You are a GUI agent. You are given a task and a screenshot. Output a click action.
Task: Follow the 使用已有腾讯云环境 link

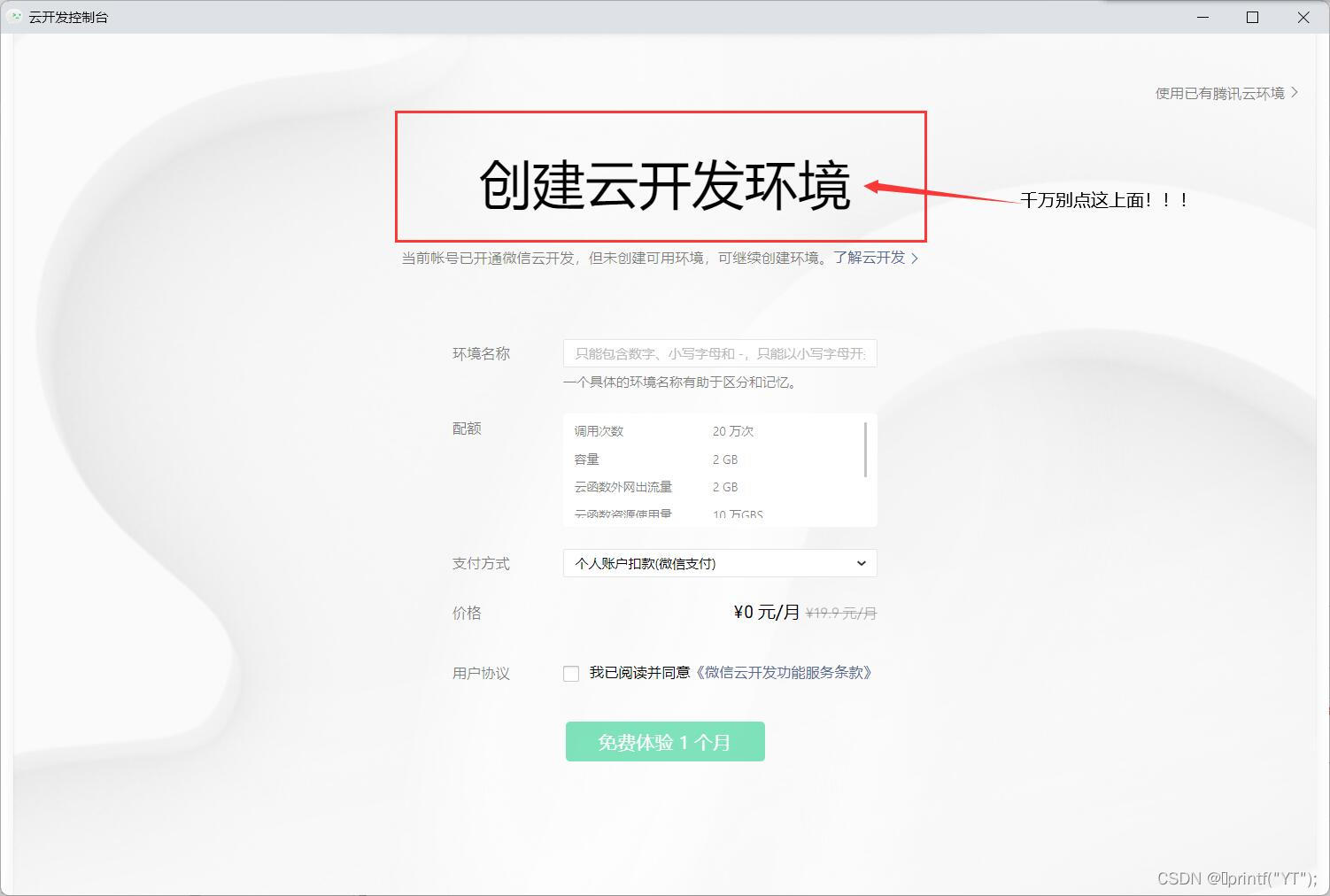click(1219, 92)
